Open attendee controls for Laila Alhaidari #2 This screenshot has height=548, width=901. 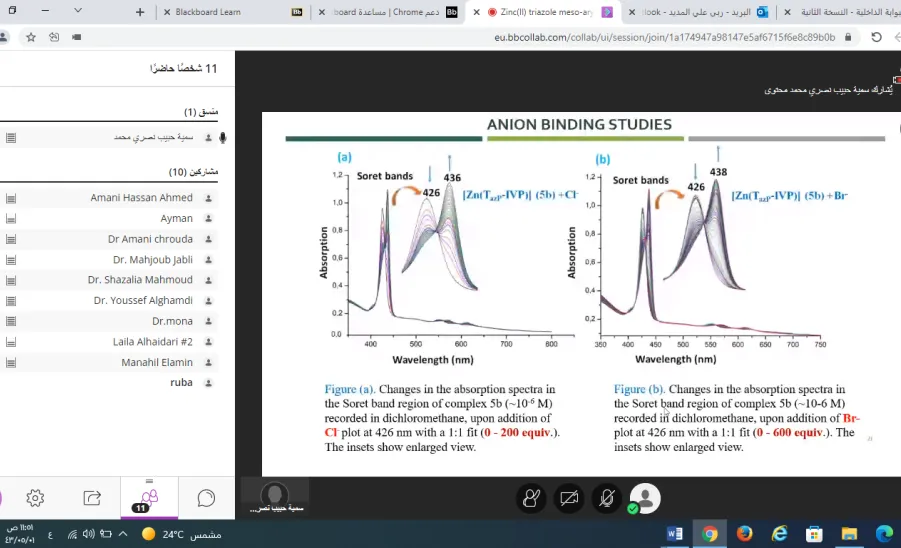(11, 342)
